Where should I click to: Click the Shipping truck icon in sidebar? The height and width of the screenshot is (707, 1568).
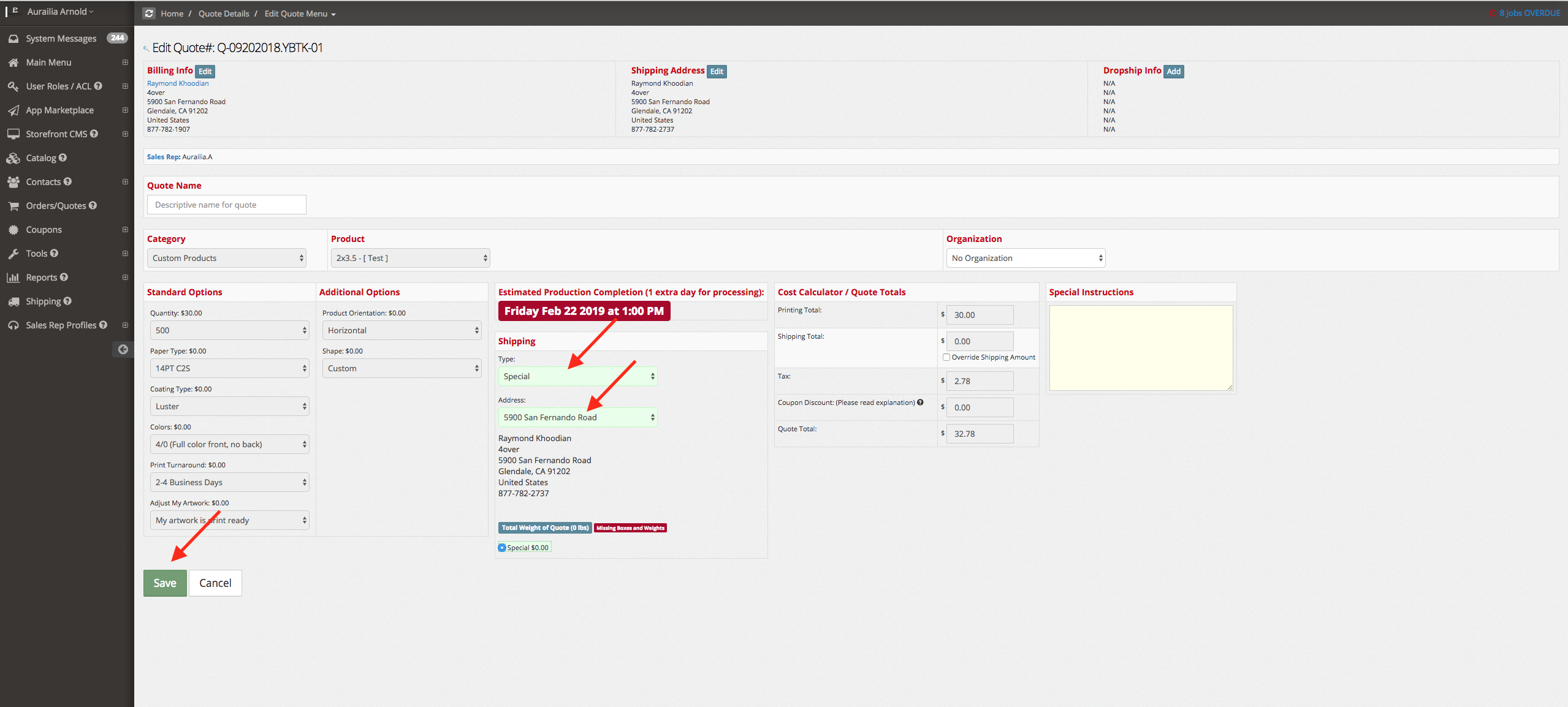pos(13,301)
